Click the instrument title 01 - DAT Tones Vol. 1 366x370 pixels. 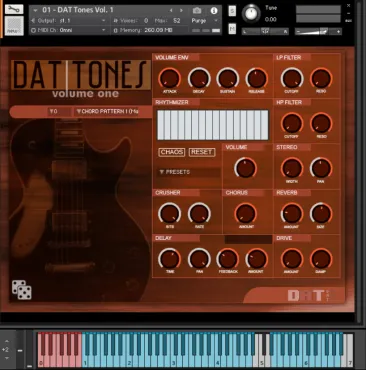click(78, 10)
